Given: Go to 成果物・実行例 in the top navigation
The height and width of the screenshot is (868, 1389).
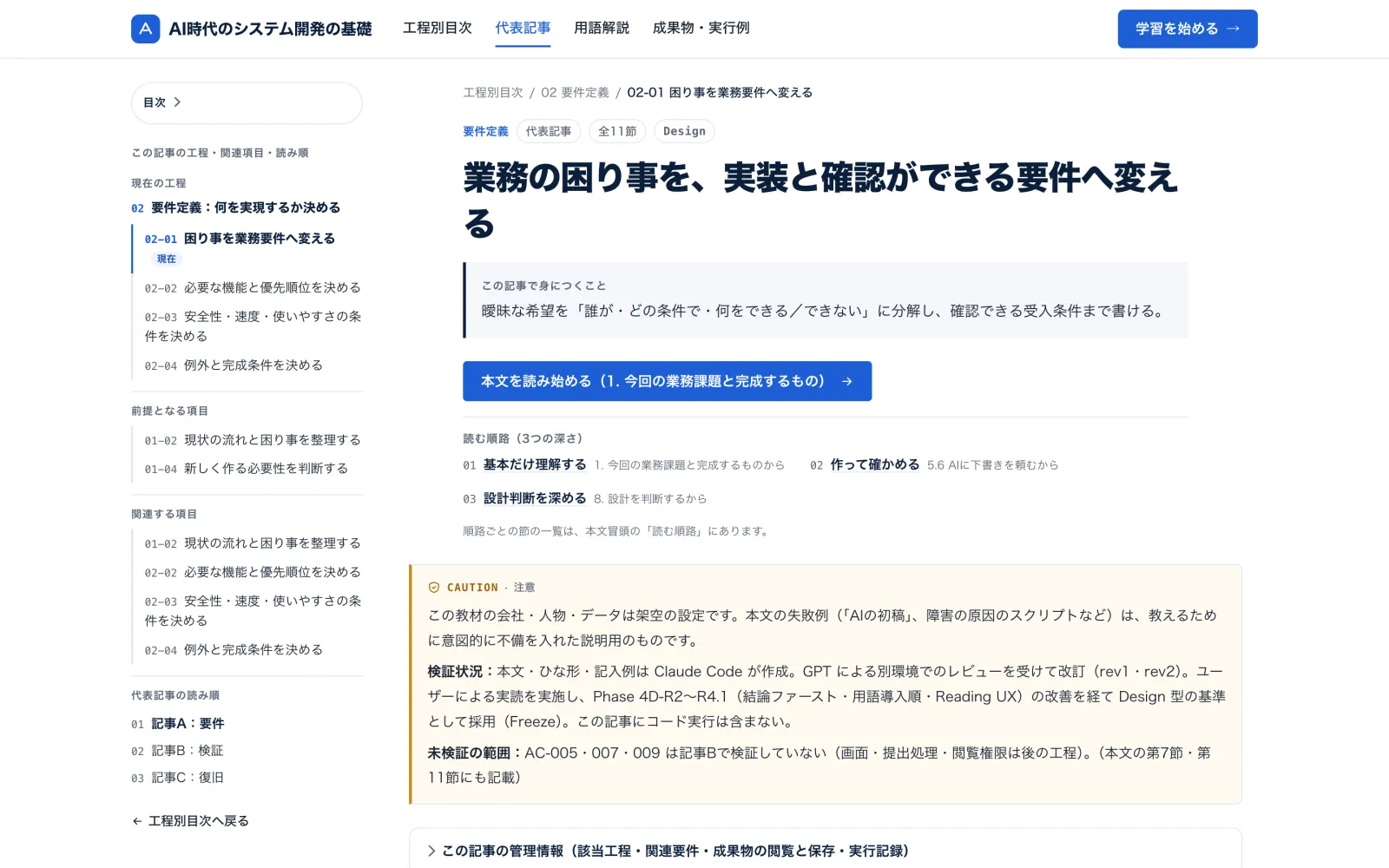Looking at the screenshot, I should click(x=701, y=28).
